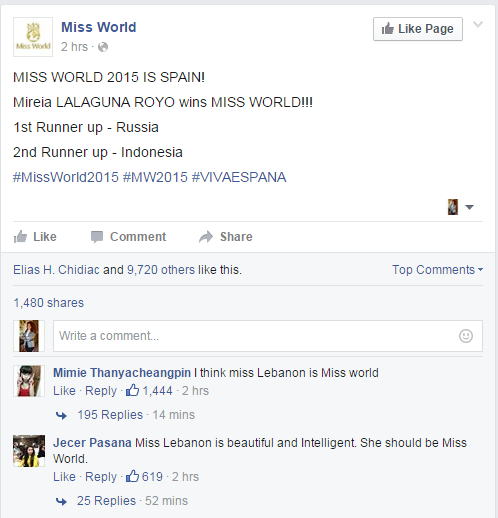498x518 pixels.
Task: Open Mimie Thanyacheangpin's profile name
Action: coord(122,373)
